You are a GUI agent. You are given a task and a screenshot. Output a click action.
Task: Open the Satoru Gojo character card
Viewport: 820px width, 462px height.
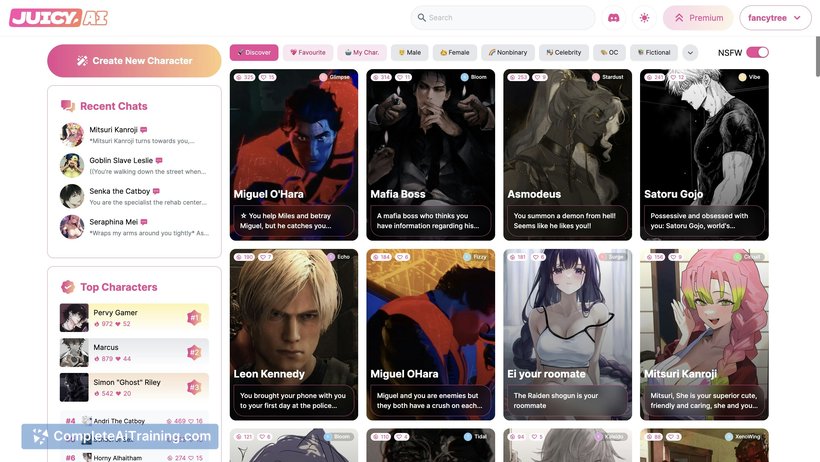pos(704,155)
